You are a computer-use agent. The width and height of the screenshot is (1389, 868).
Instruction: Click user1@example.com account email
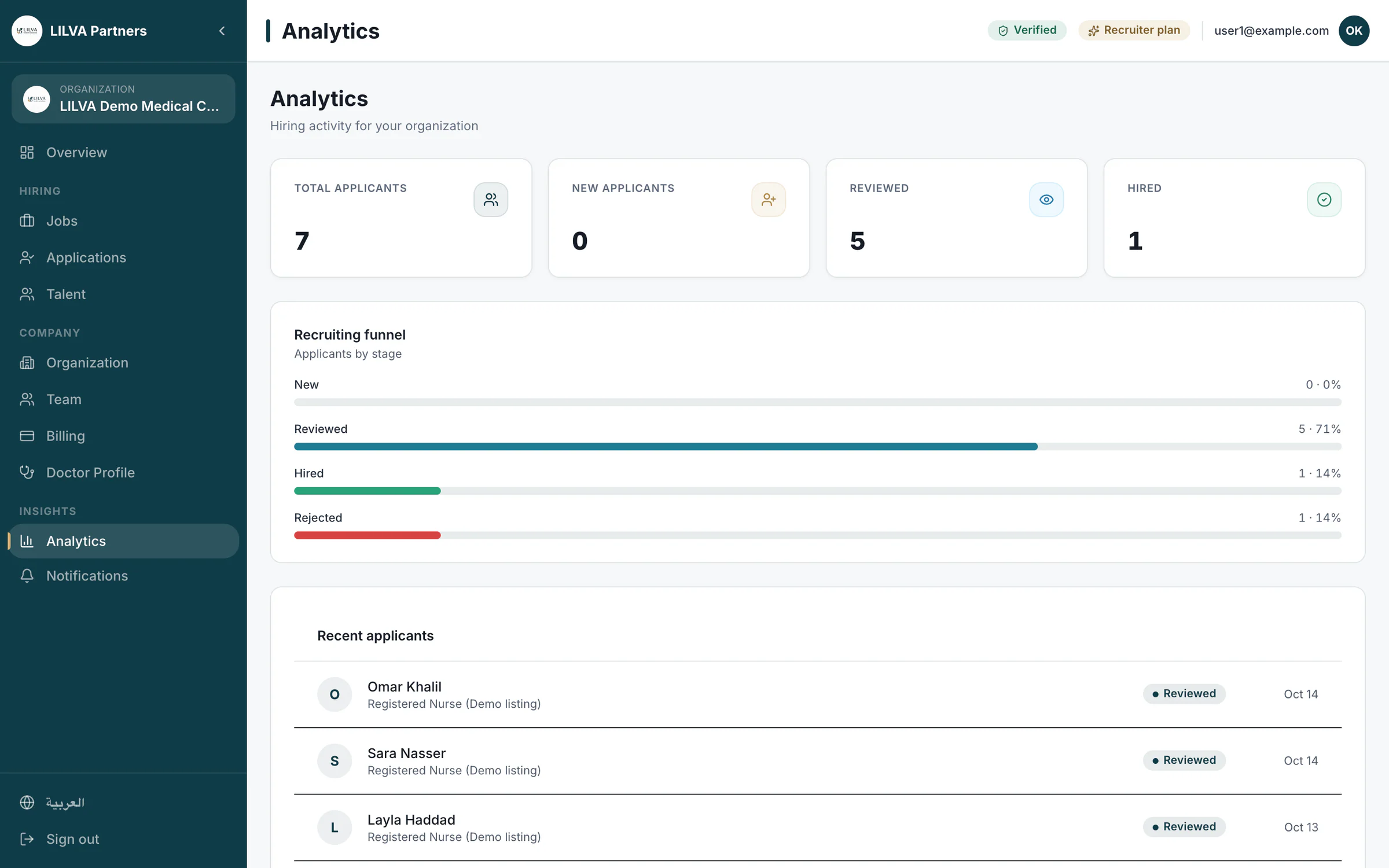click(x=1271, y=31)
